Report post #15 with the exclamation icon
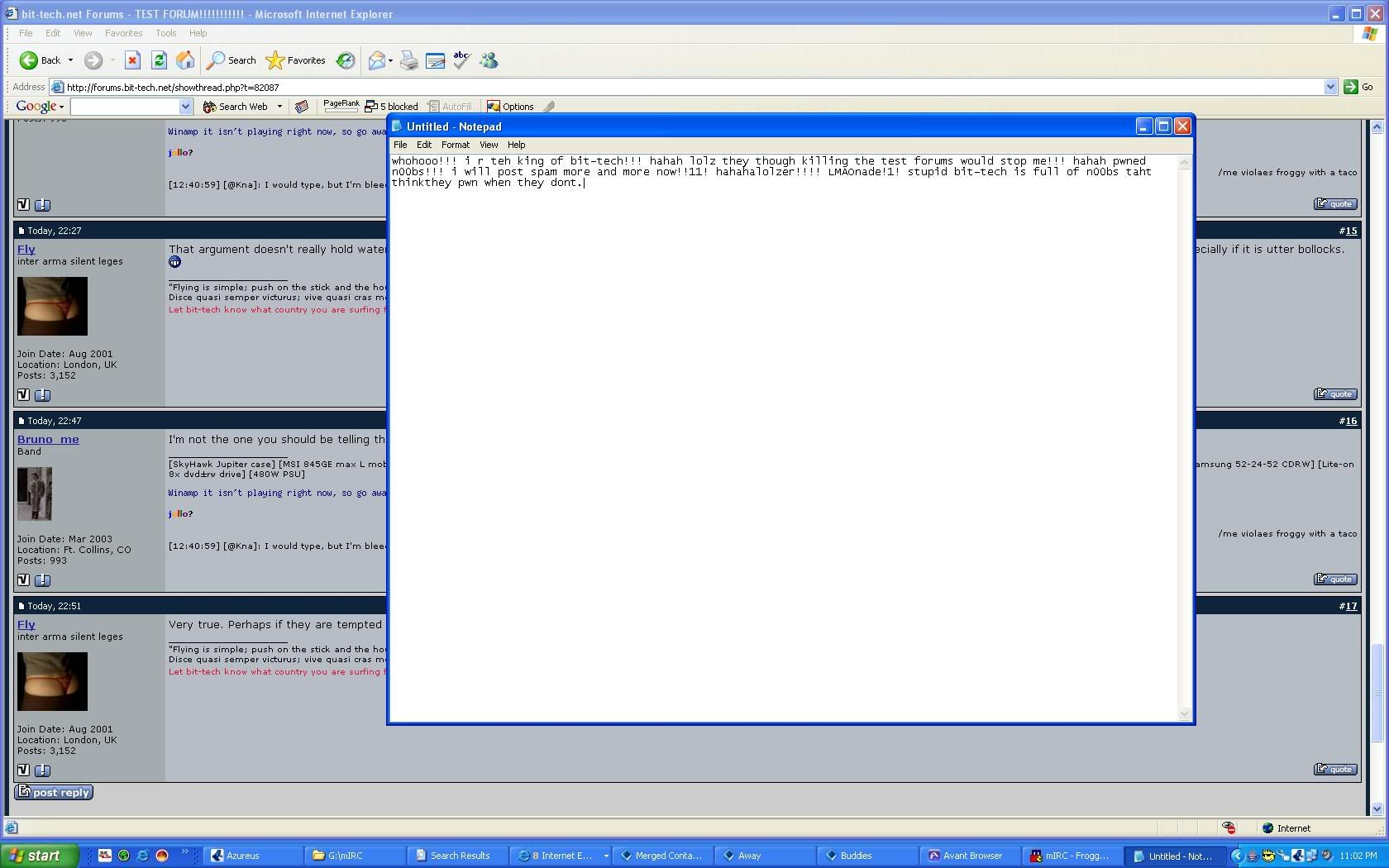The width and height of the screenshot is (1389, 868). tap(42, 395)
